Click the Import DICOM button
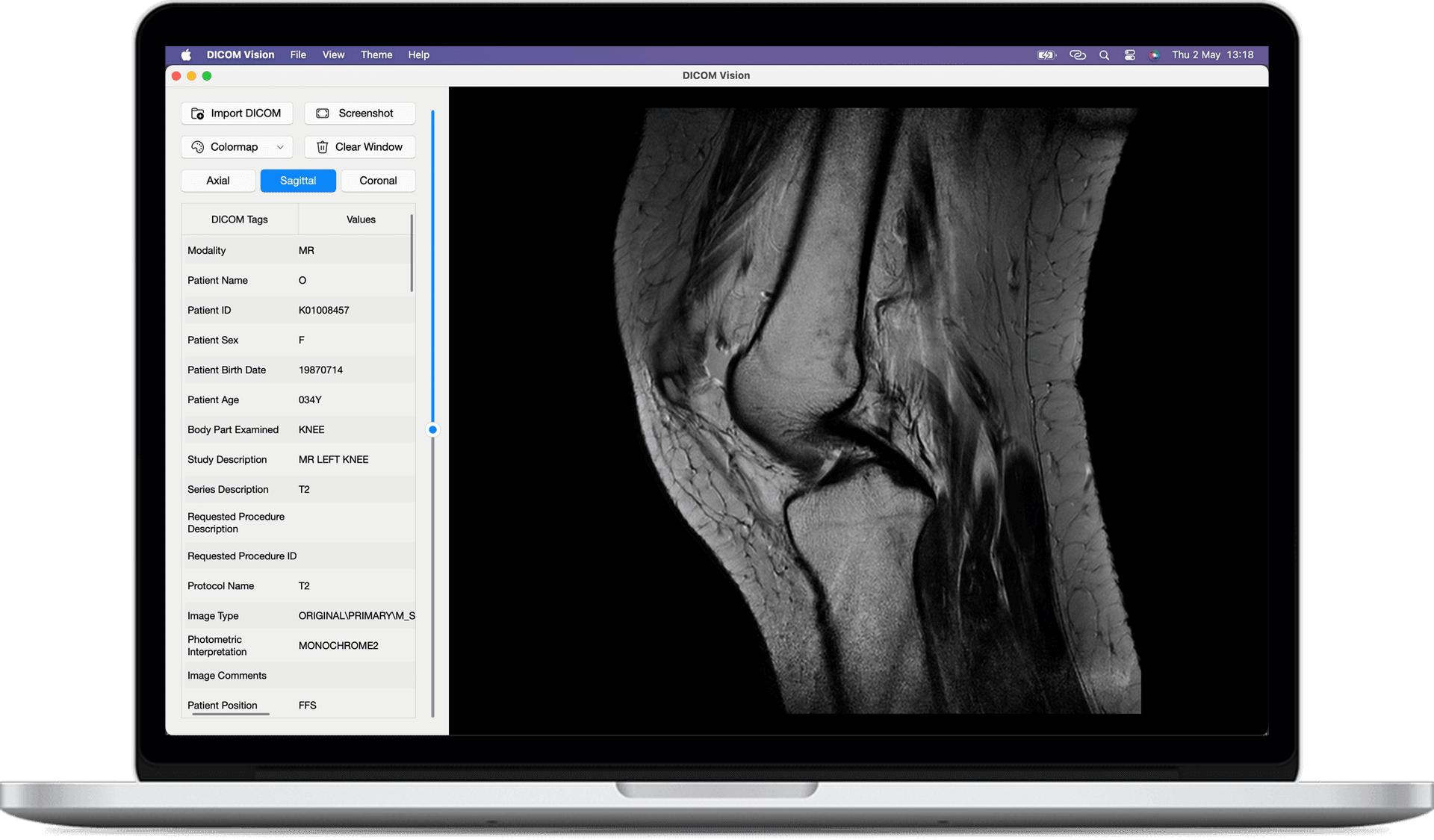Viewport: 1434px width, 840px height. (x=237, y=113)
